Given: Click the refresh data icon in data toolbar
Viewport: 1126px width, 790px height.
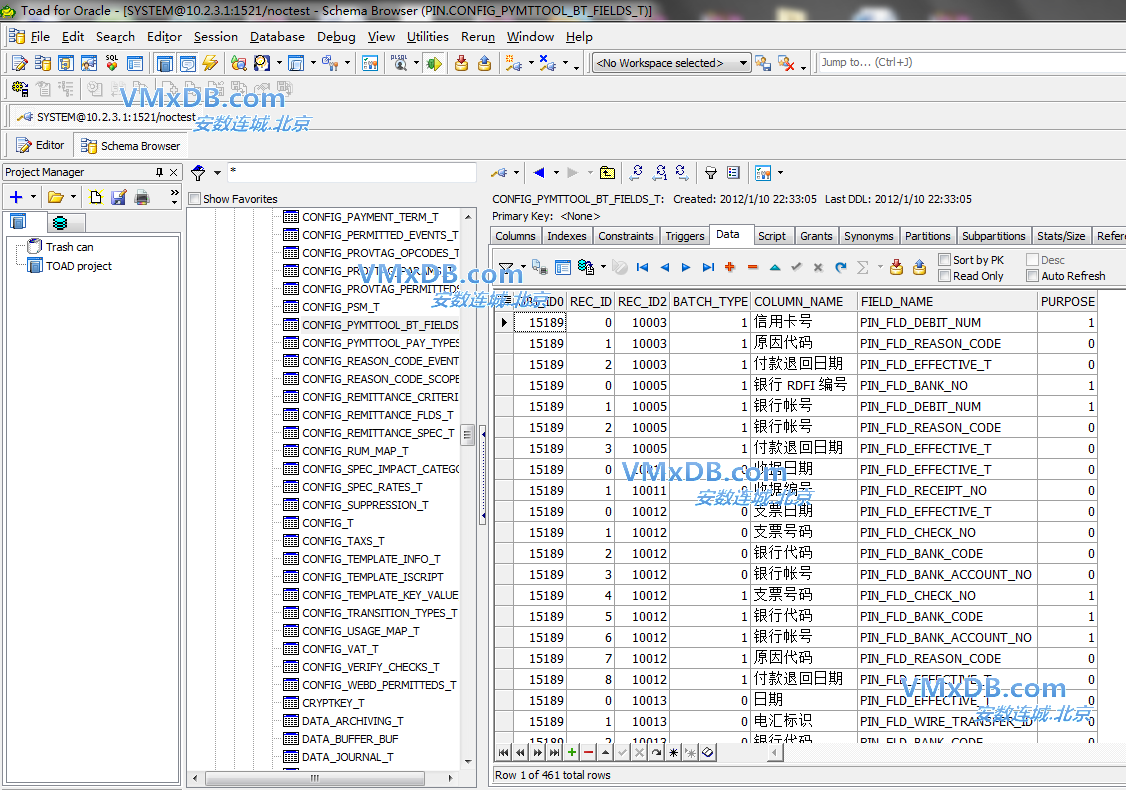Looking at the screenshot, I should tap(841, 267).
